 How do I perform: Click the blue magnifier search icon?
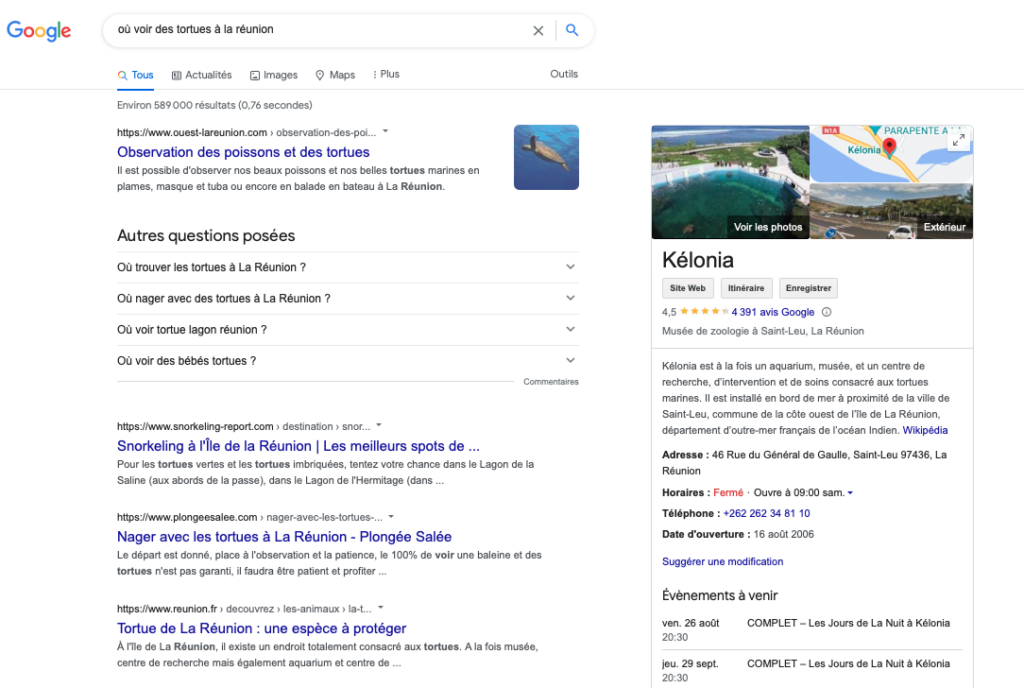tap(571, 30)
